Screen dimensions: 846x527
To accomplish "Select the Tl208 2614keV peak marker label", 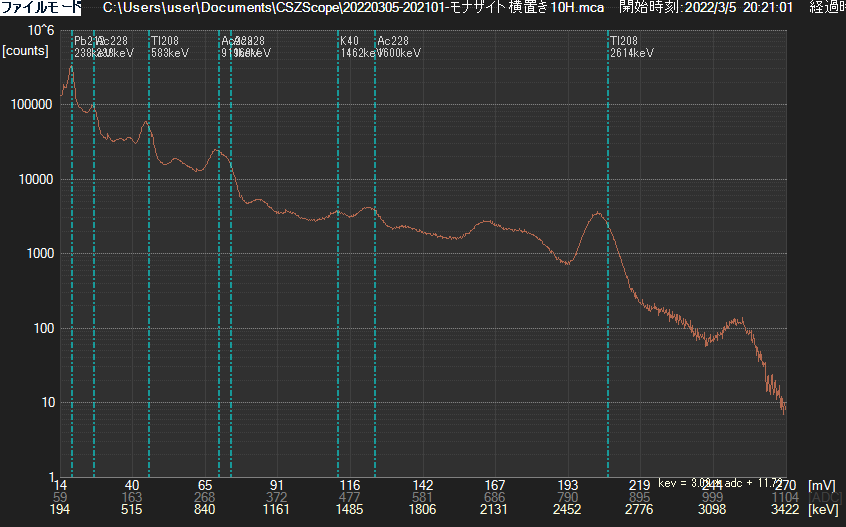I will point(631,47).
